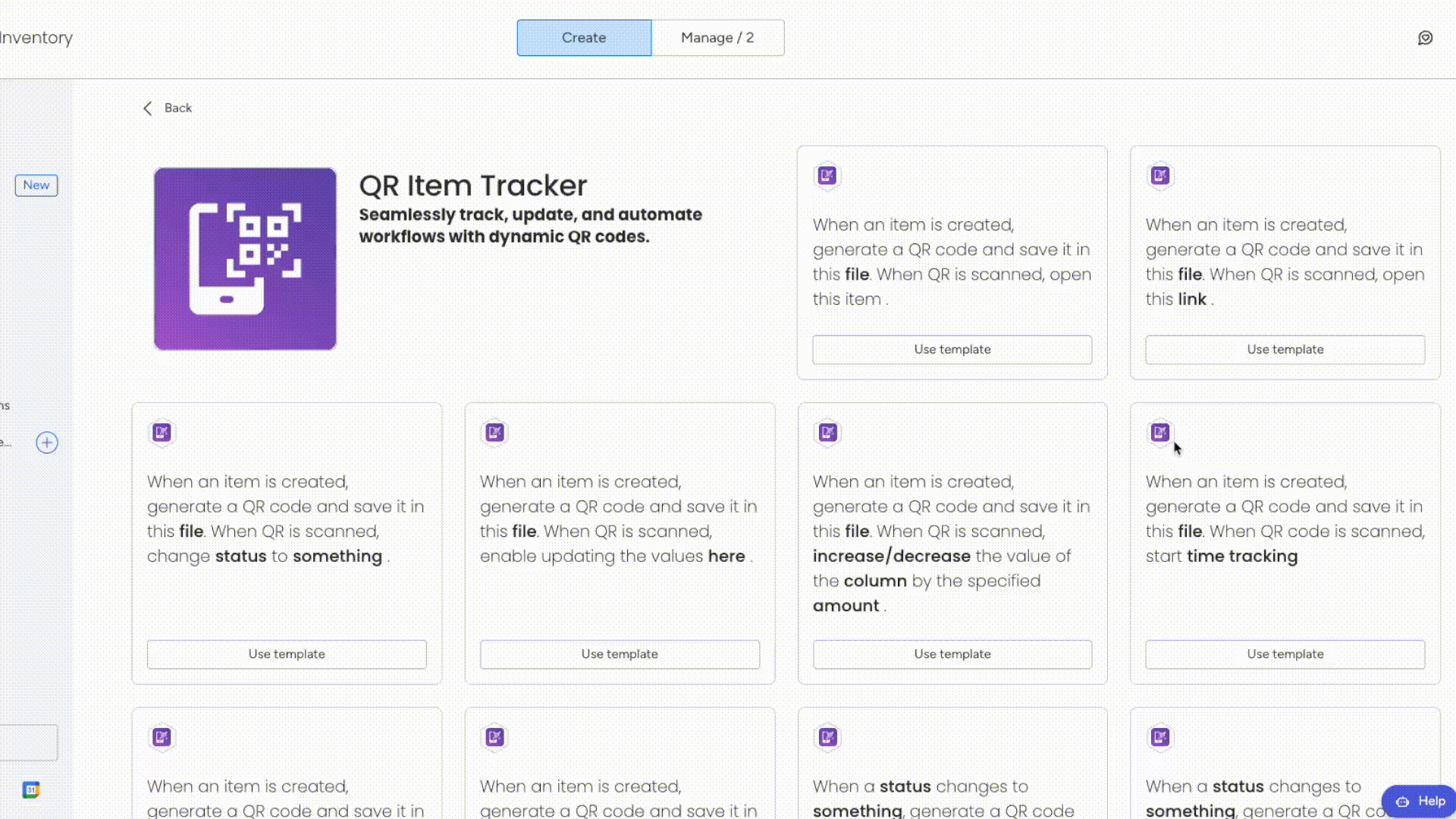Viewport: 1456px width, 819px height.
Task: Use template for 'updating the values here'
Action: 620,654
